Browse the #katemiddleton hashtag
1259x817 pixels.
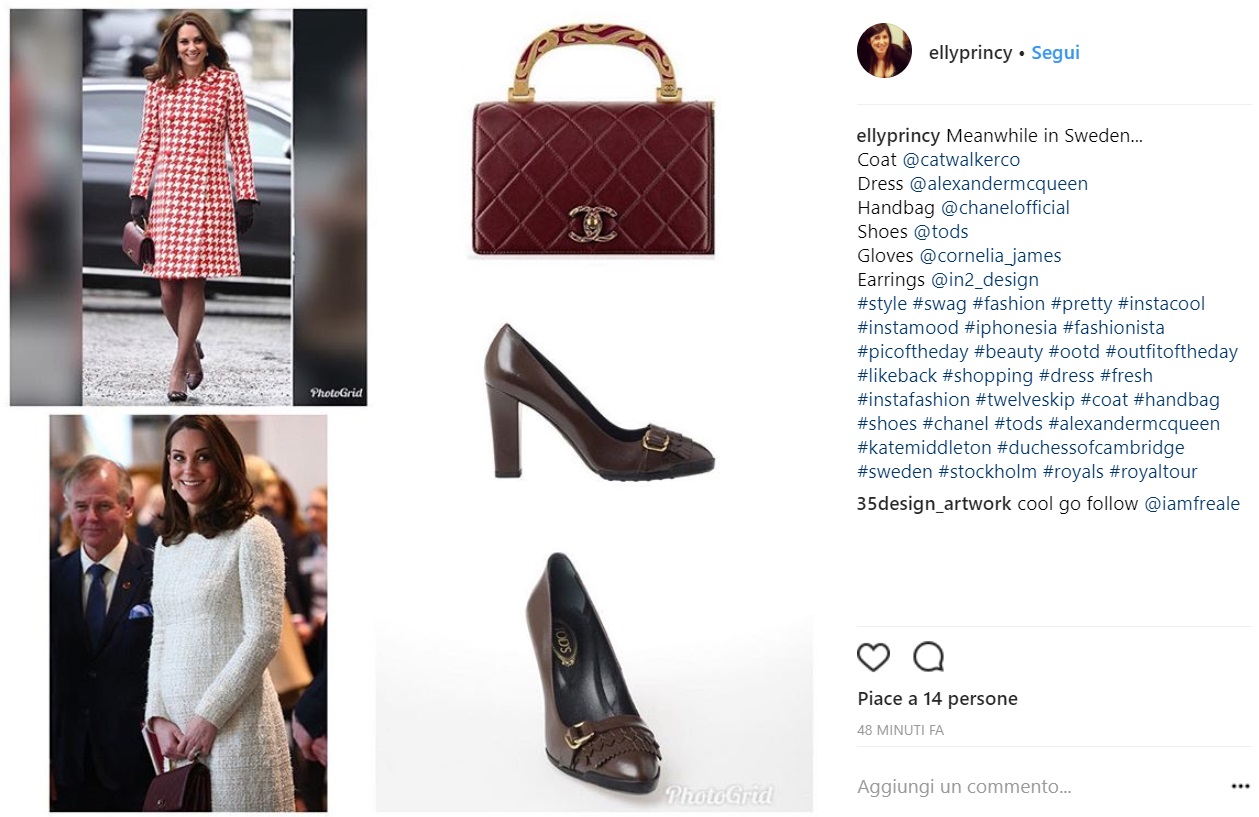924,448
